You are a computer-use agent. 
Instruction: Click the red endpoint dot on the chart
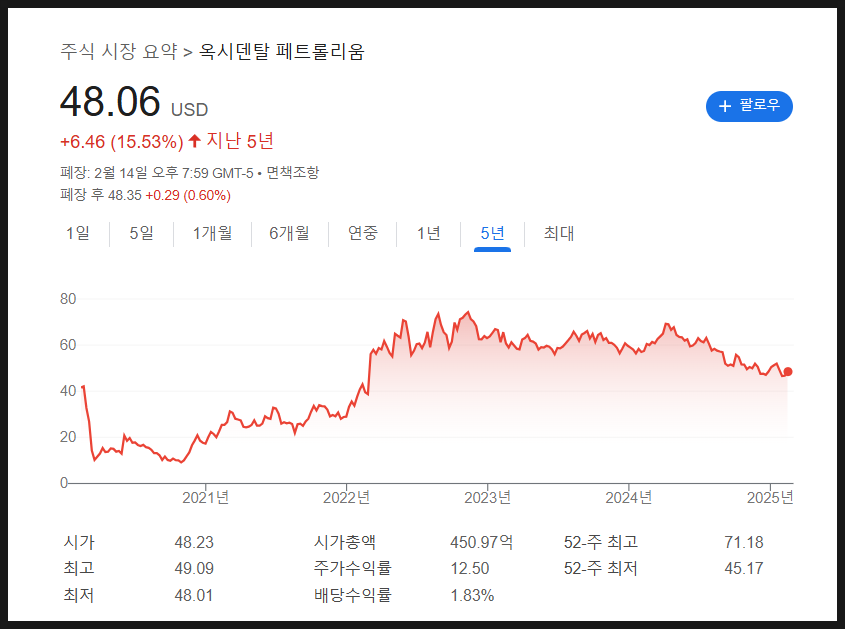tap(788, 371)
